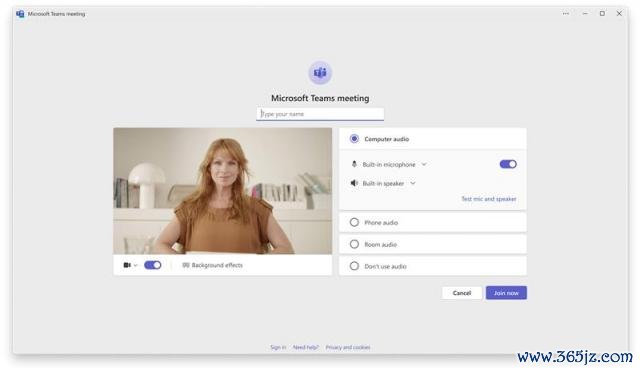640x372 pixels.
Task: Click the microphone icon beside Built-in microphone
Action: tap(354, 164)
